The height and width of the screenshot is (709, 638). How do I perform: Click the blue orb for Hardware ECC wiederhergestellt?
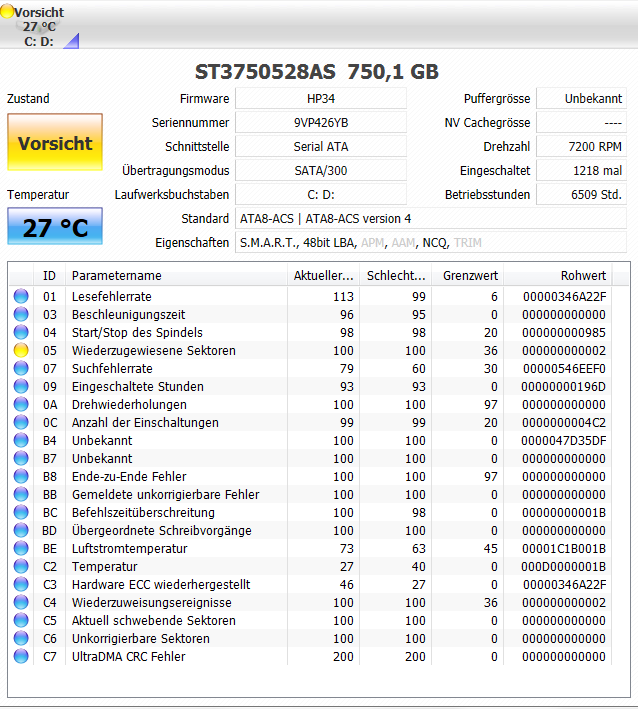(21, 584)
